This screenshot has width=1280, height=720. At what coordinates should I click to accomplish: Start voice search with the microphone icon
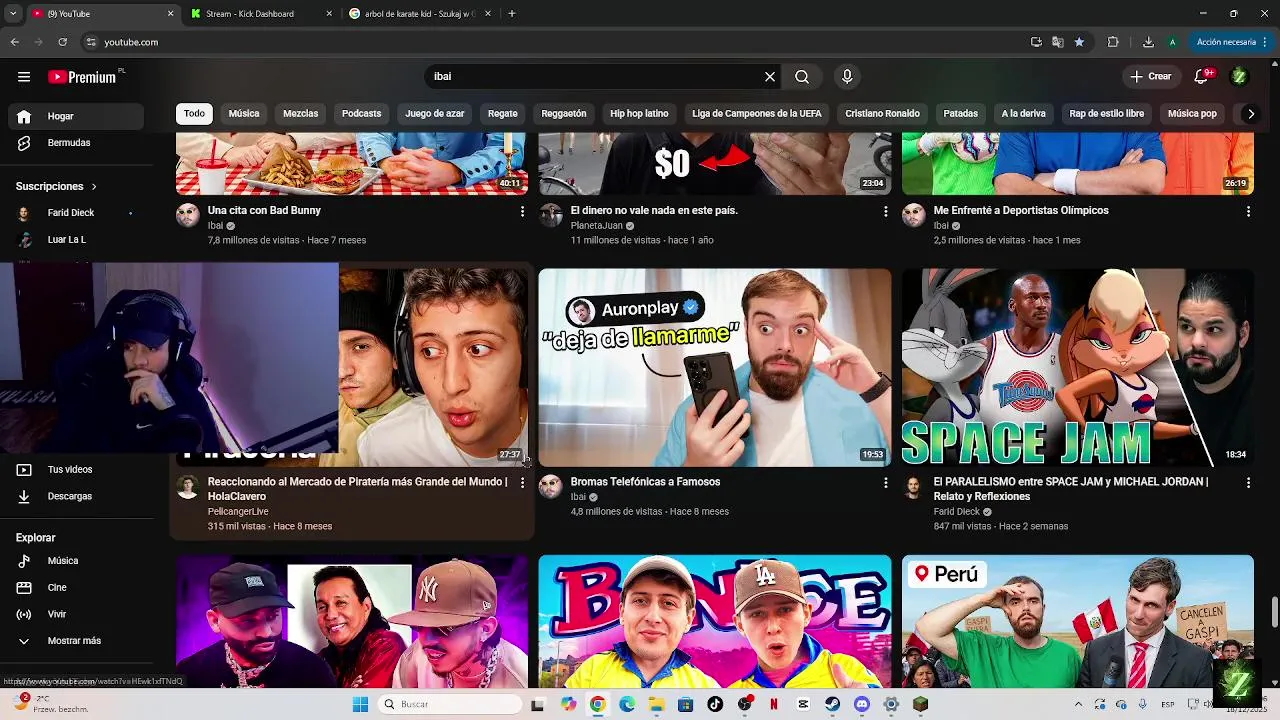point(847,77)
